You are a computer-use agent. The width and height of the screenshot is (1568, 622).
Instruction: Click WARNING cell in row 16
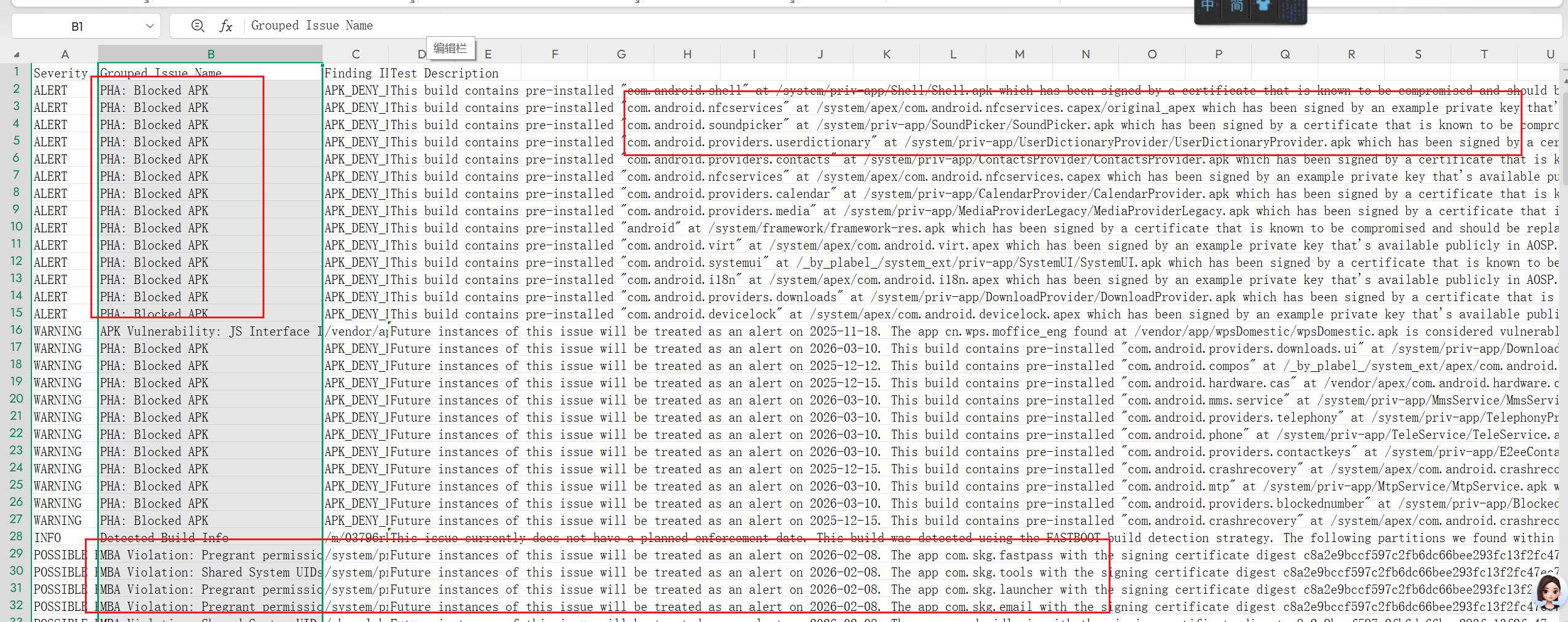tap(65, 331)
